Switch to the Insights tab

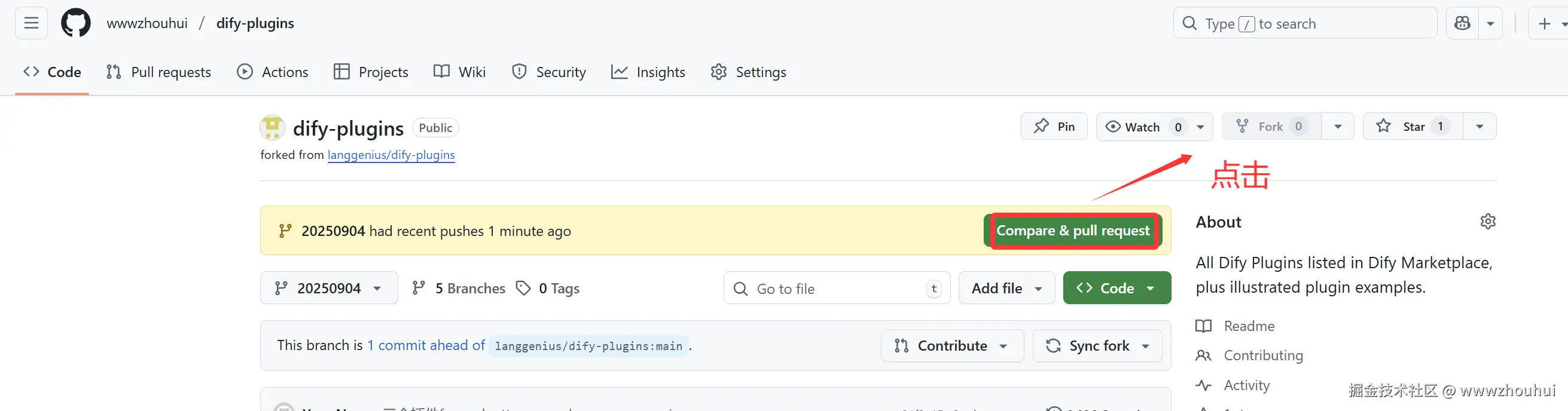648,72
